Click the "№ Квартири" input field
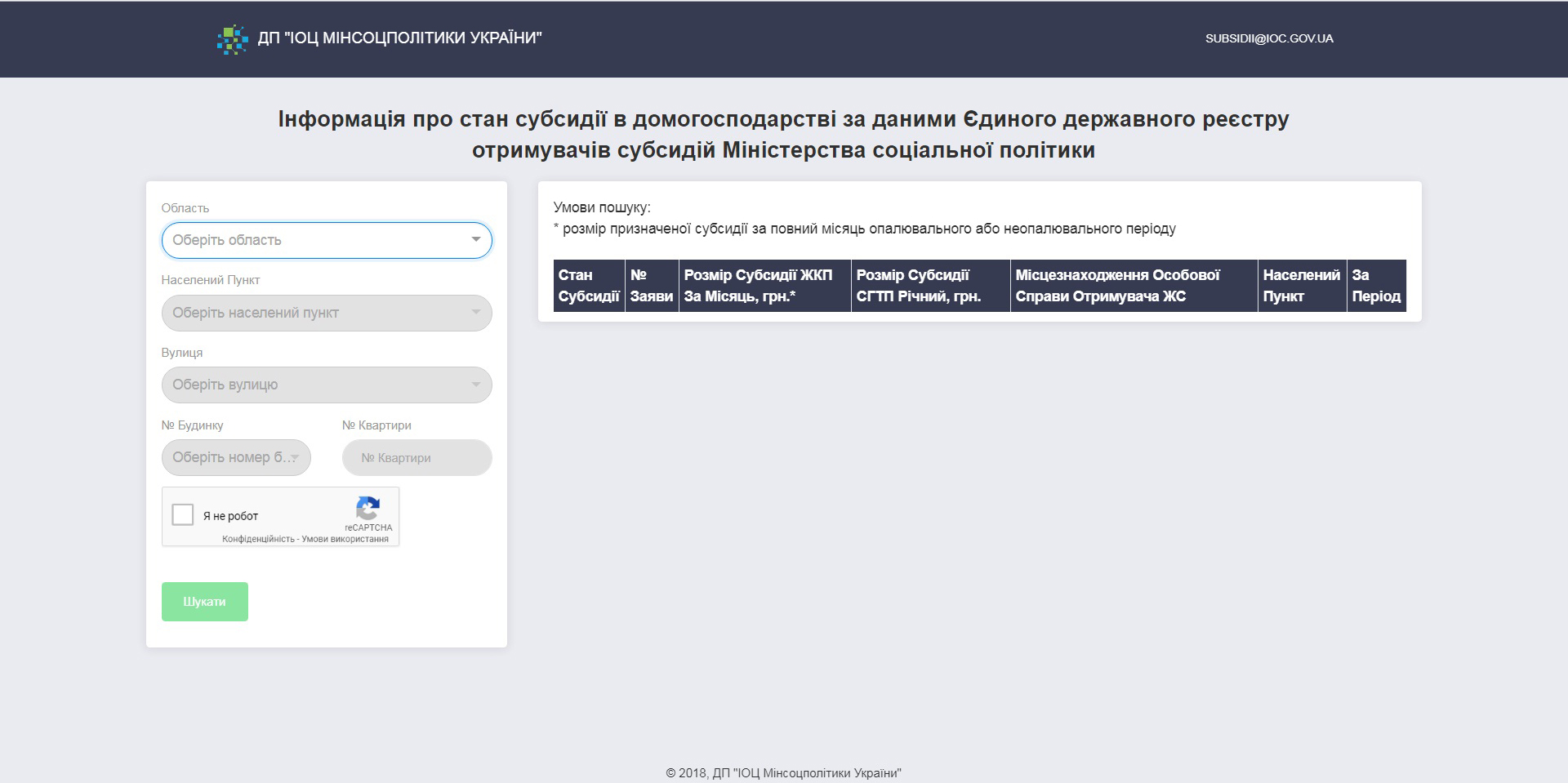This screenshot has width=1568, height=783. tap(416, 457)
